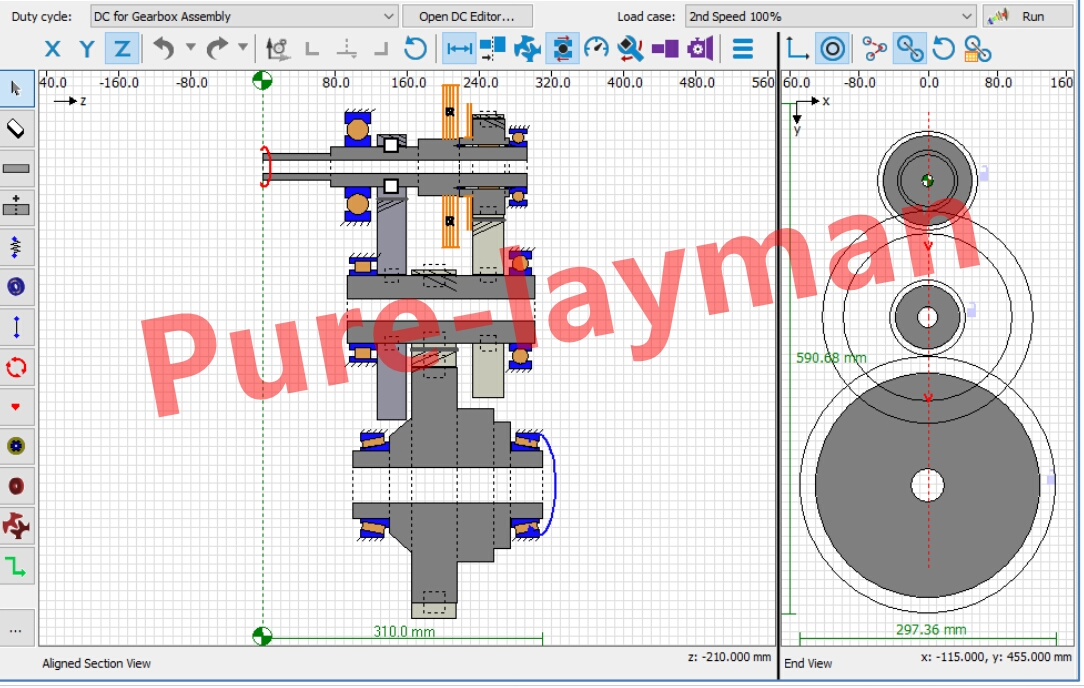The height and width of the screenshot is (688, 1084).
Task: Toggle the X axis view button
Action: (53, 48)
